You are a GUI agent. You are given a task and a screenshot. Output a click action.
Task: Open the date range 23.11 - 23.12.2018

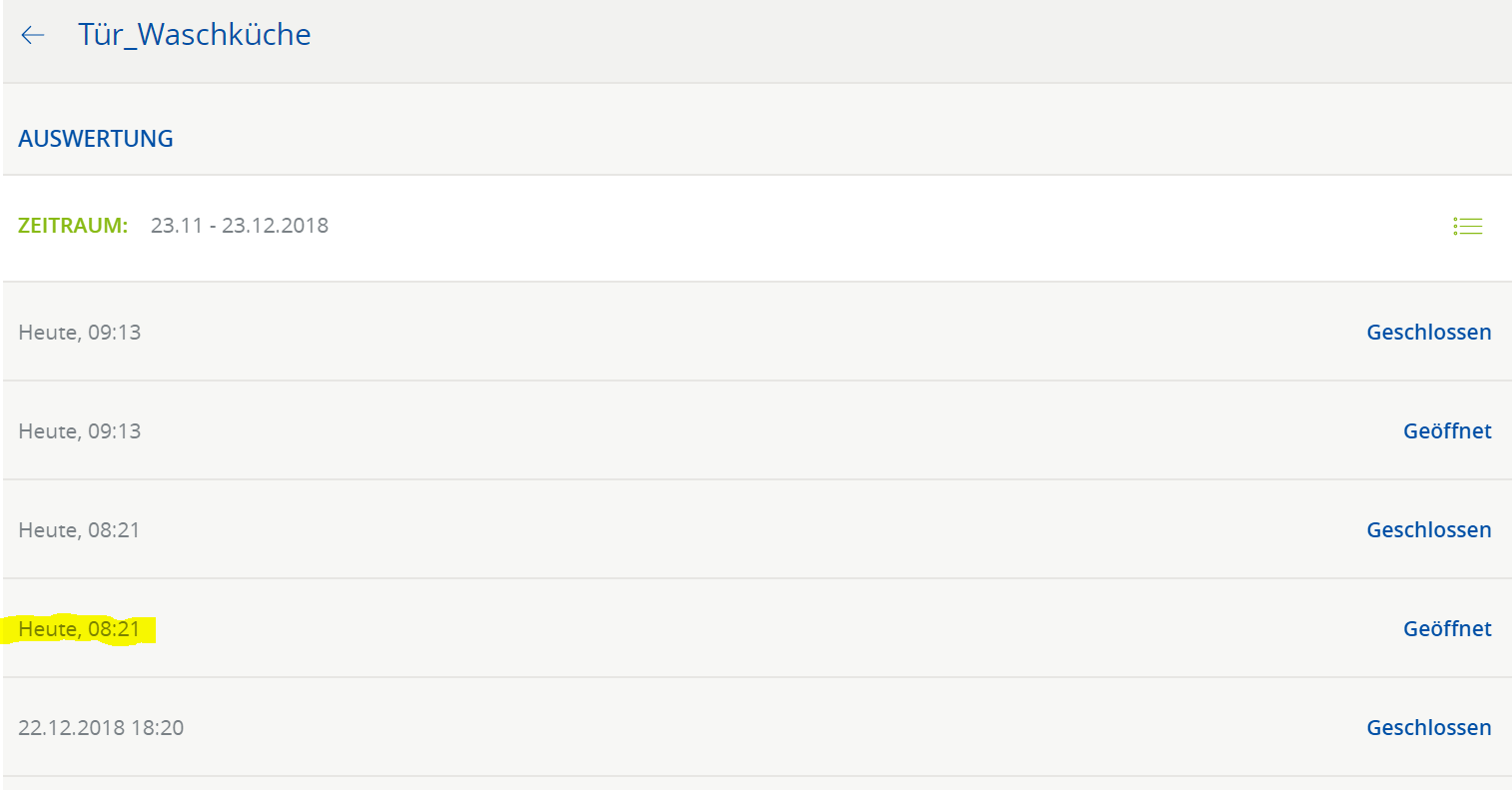[240, 226]
